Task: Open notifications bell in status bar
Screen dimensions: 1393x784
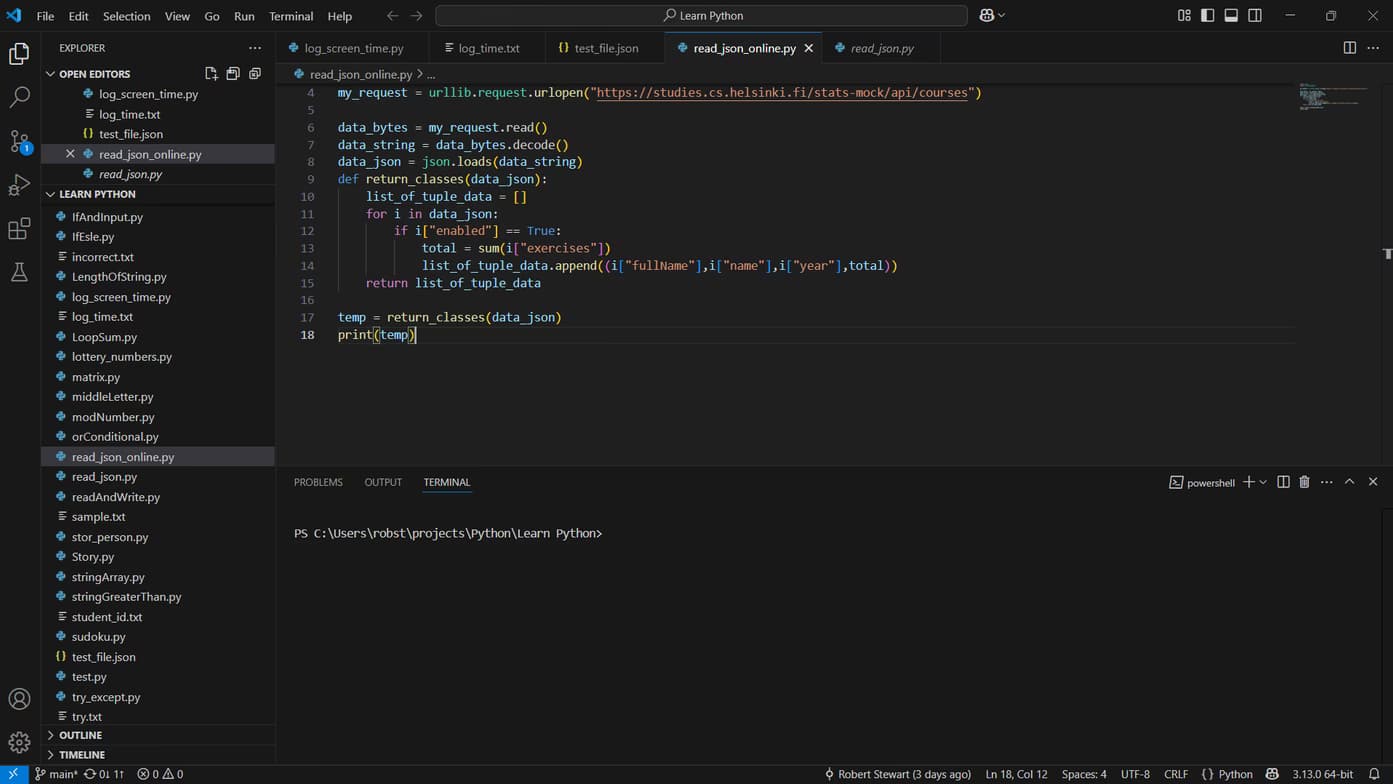Action: tap(1374, 774)
